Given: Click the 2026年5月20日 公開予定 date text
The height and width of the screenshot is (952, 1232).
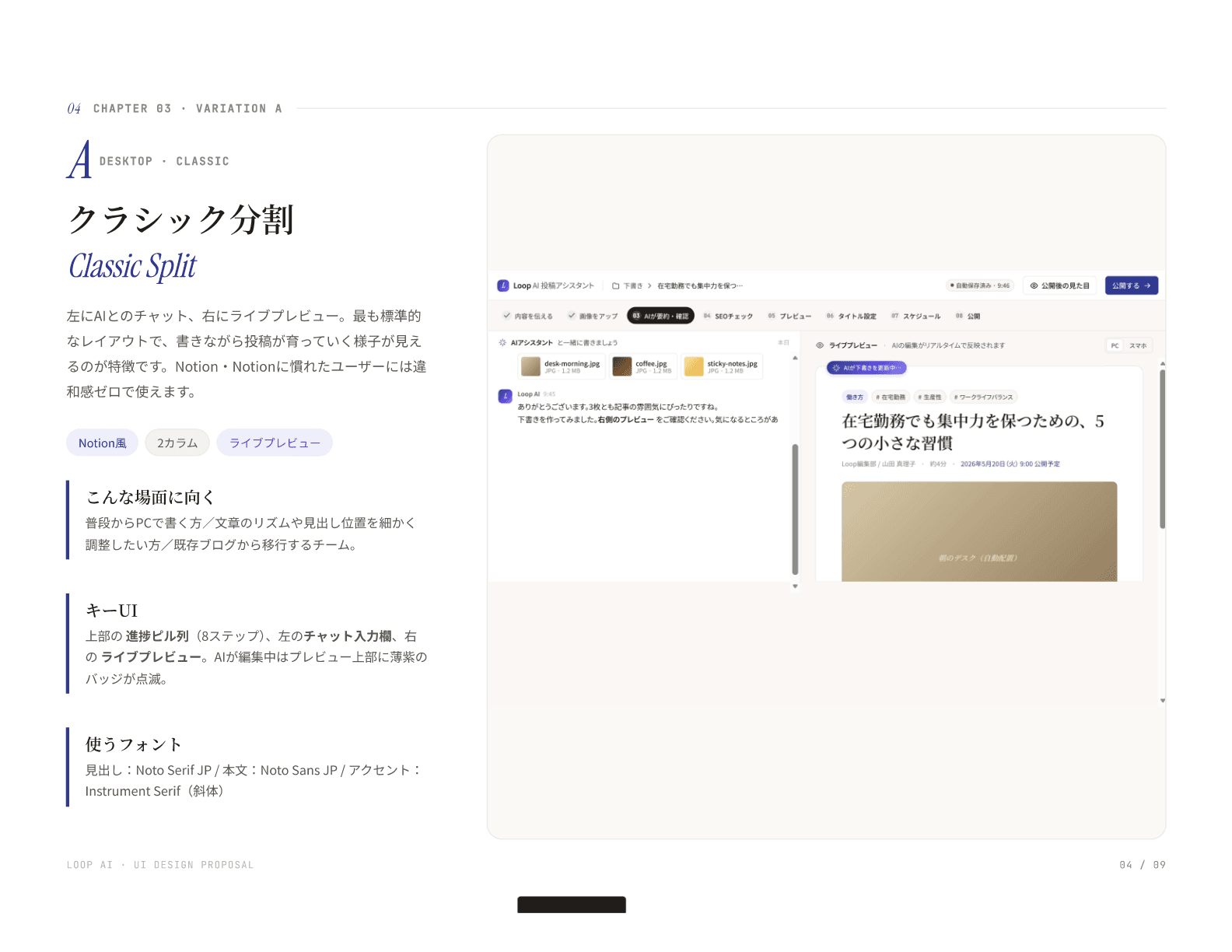Looking at the screenshot, I should point(1010,464).
